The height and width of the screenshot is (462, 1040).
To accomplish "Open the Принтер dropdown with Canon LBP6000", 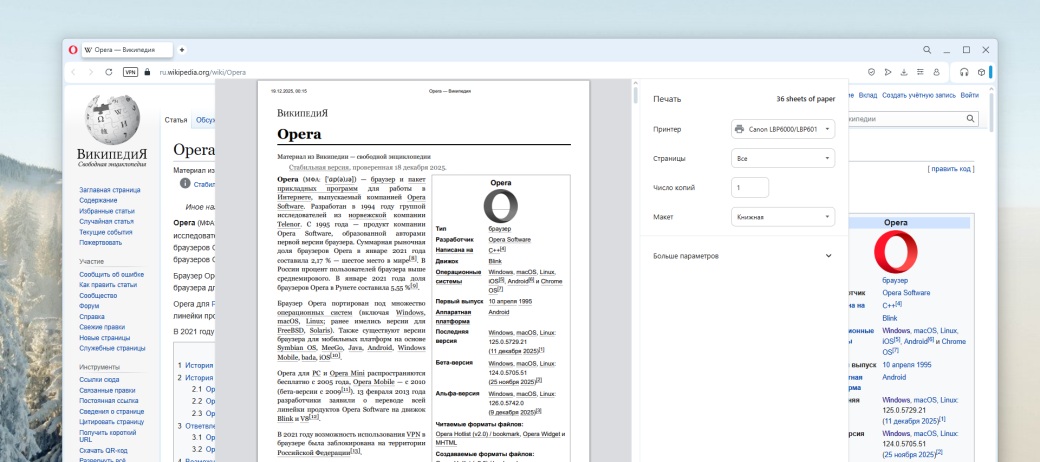I will (x=782, y=129).
